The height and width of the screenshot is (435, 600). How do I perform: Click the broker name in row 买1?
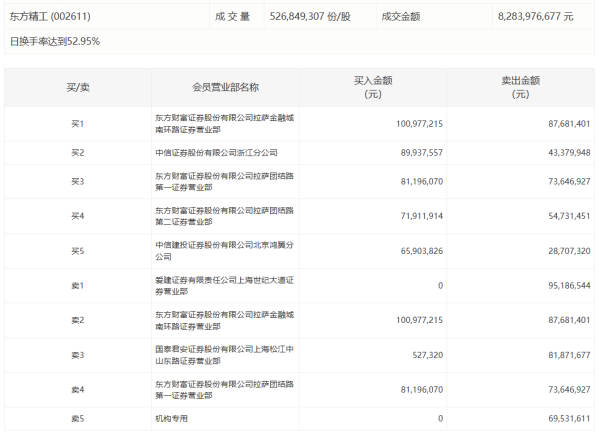[x=225, y=124]
